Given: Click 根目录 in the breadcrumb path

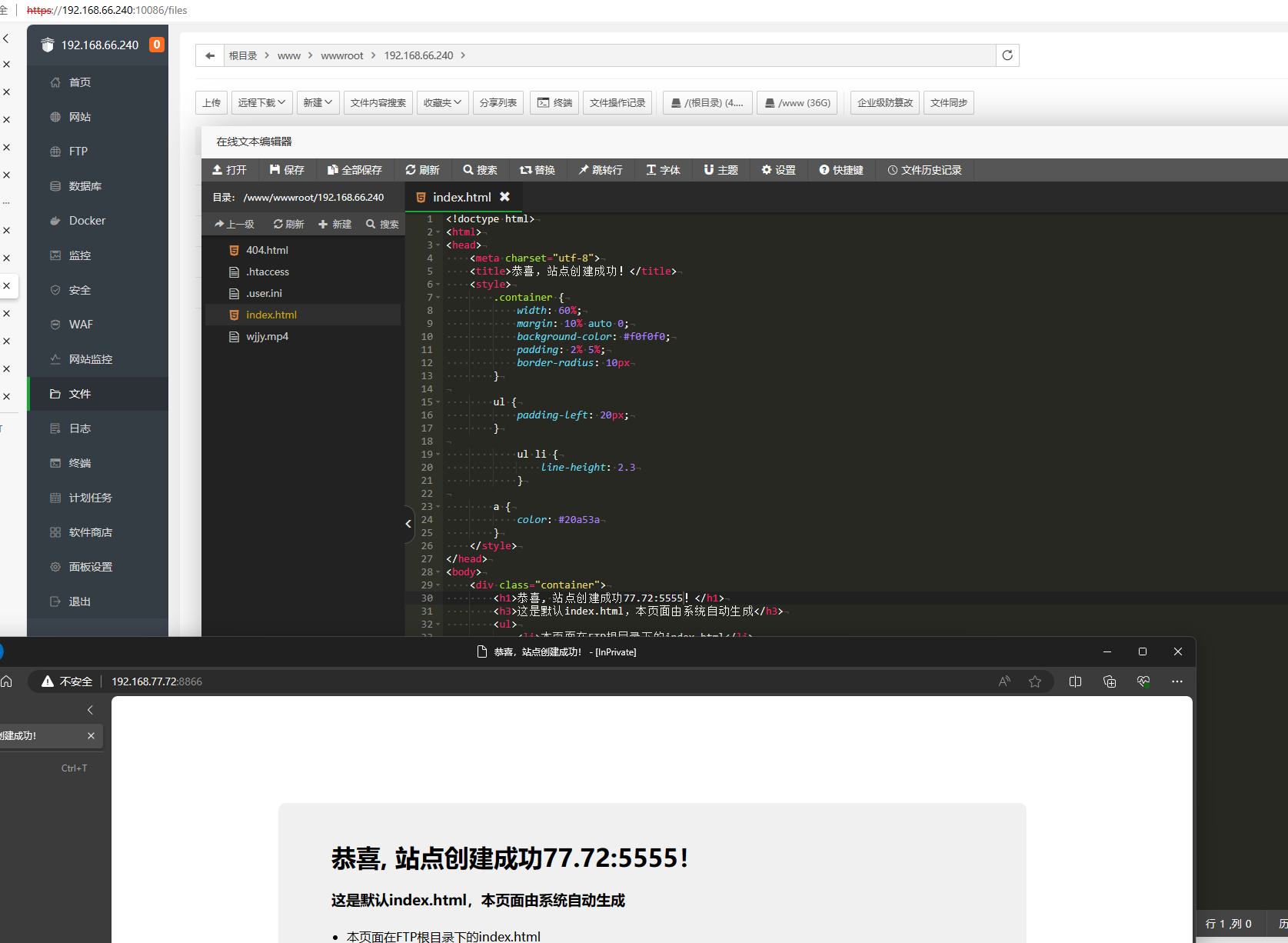Looking at the screenshot, I should [x=243, y=55].
